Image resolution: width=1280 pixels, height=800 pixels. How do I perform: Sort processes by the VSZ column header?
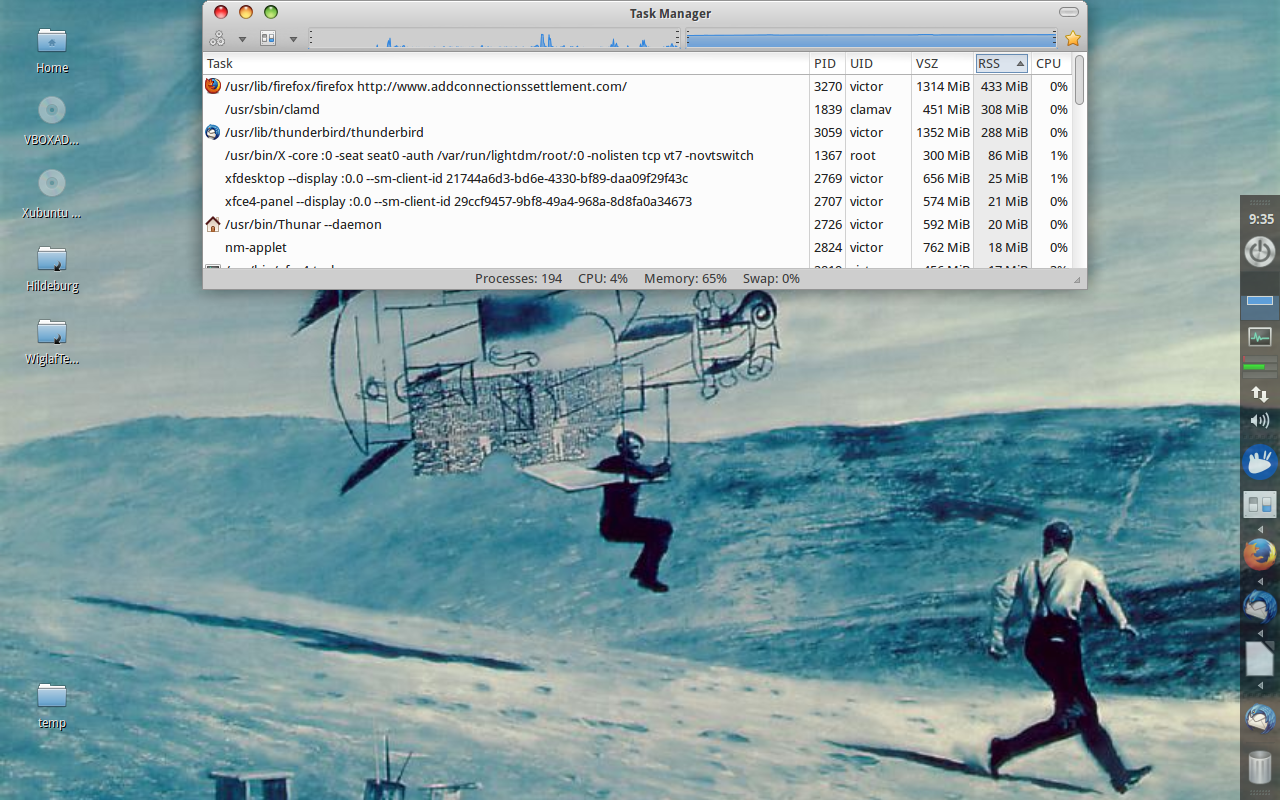point(942,64)
